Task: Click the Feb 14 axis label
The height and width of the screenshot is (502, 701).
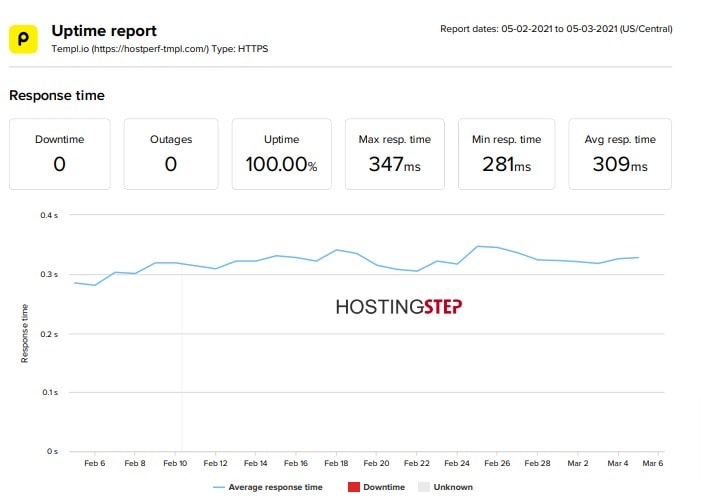Action: point(256,464)
